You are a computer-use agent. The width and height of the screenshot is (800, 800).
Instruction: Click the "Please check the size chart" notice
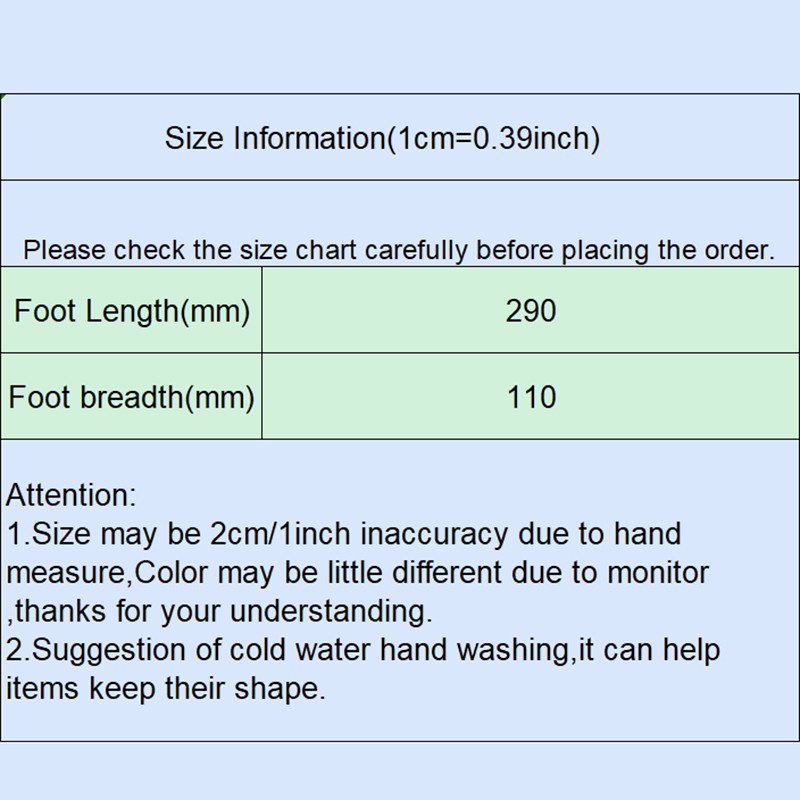coord(398,250)
